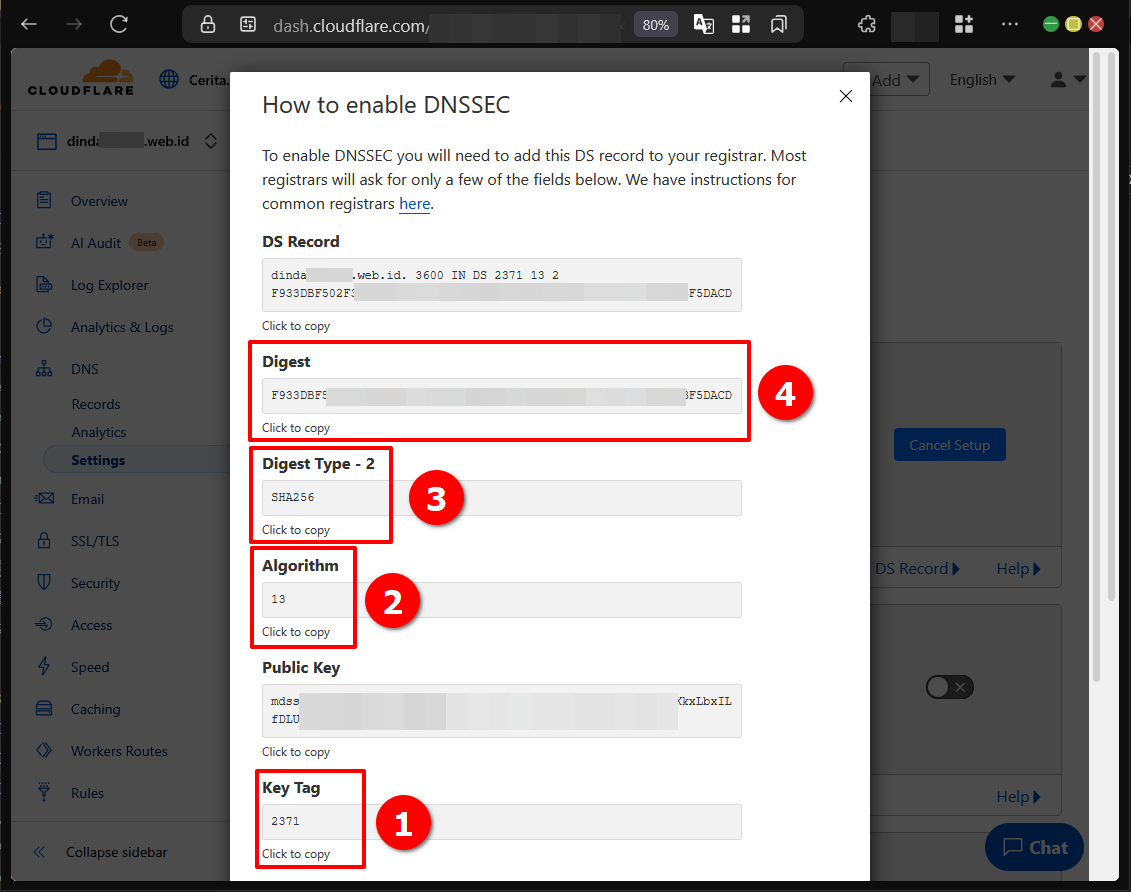Viewport: 1131px width, 892px height.
Task: Click the Cloudflare logo
Action: point(81,78)
